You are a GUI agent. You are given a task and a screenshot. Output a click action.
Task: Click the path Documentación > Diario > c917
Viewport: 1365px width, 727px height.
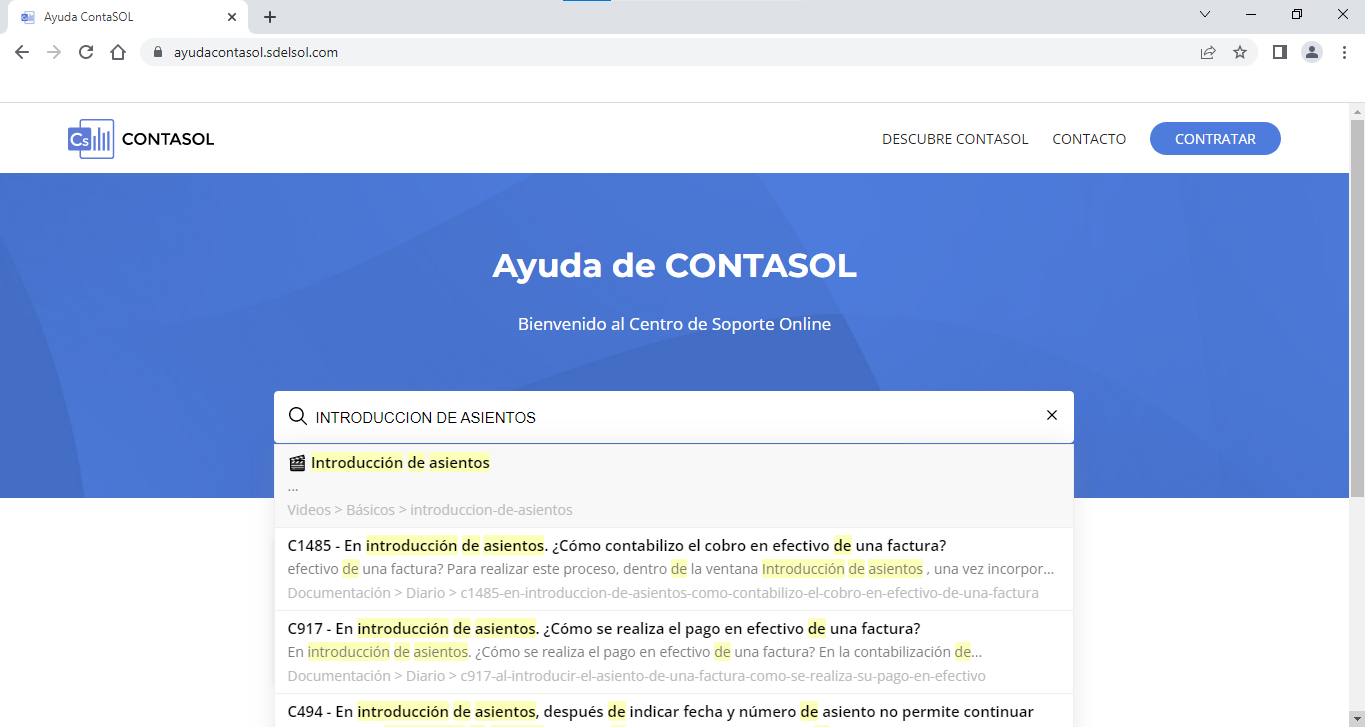pyautogui.click(x=636, y=676)
